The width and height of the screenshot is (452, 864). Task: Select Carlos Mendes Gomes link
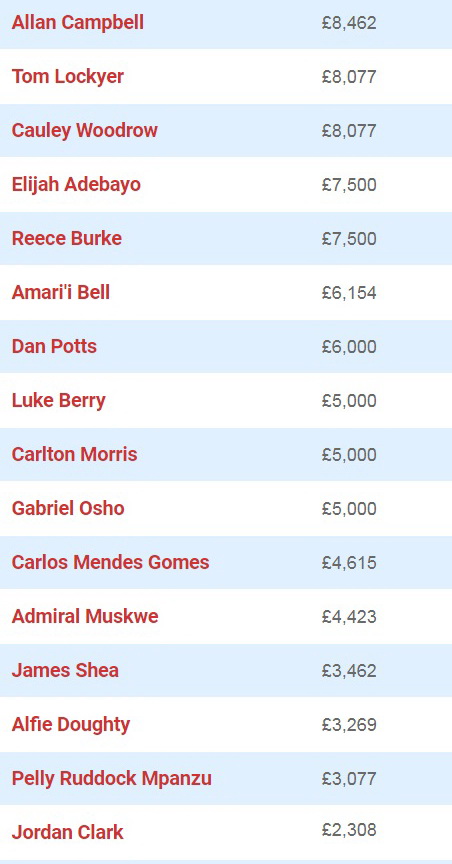[x=111, y=562]
